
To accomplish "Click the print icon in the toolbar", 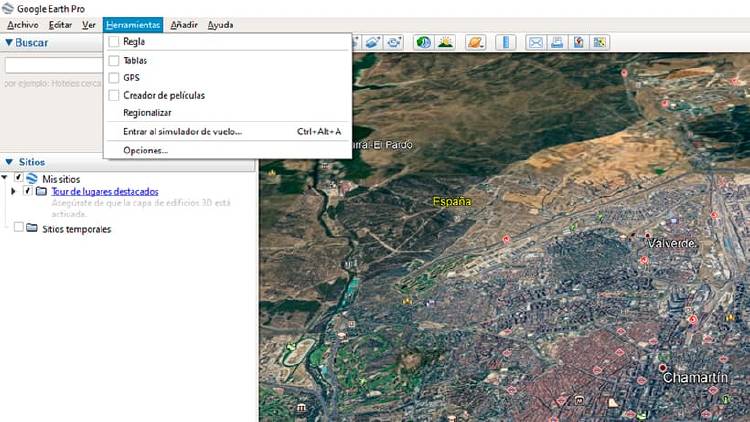I will click(556, 42).
